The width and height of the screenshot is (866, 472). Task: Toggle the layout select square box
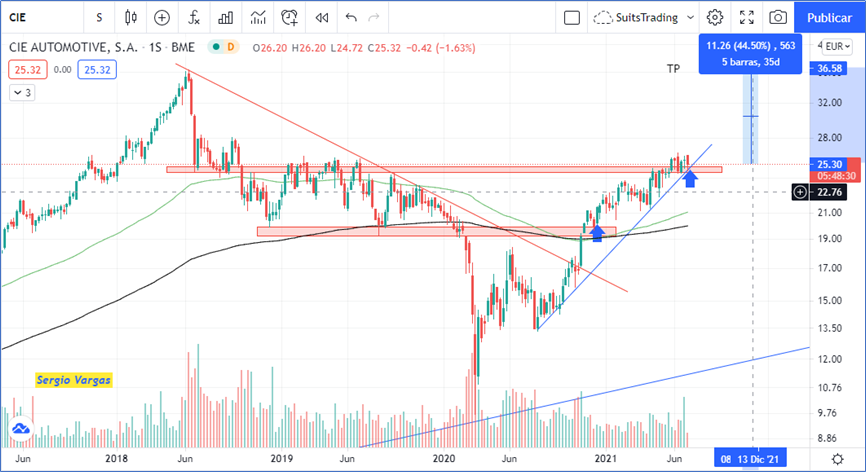[572, 17]
